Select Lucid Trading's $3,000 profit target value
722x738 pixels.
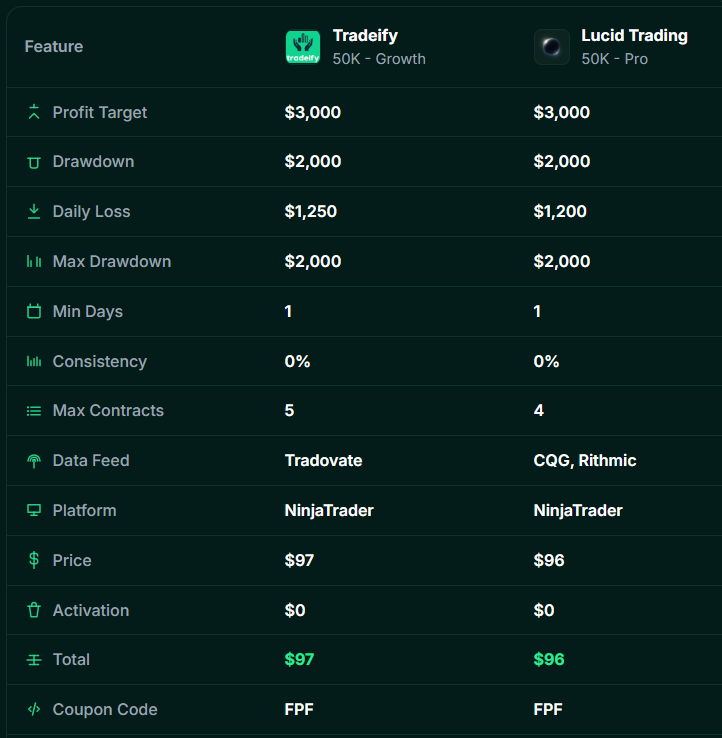(562, 112)
